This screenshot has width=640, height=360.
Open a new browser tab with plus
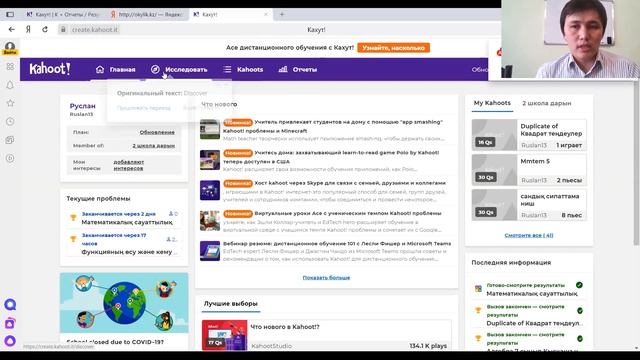282,14
